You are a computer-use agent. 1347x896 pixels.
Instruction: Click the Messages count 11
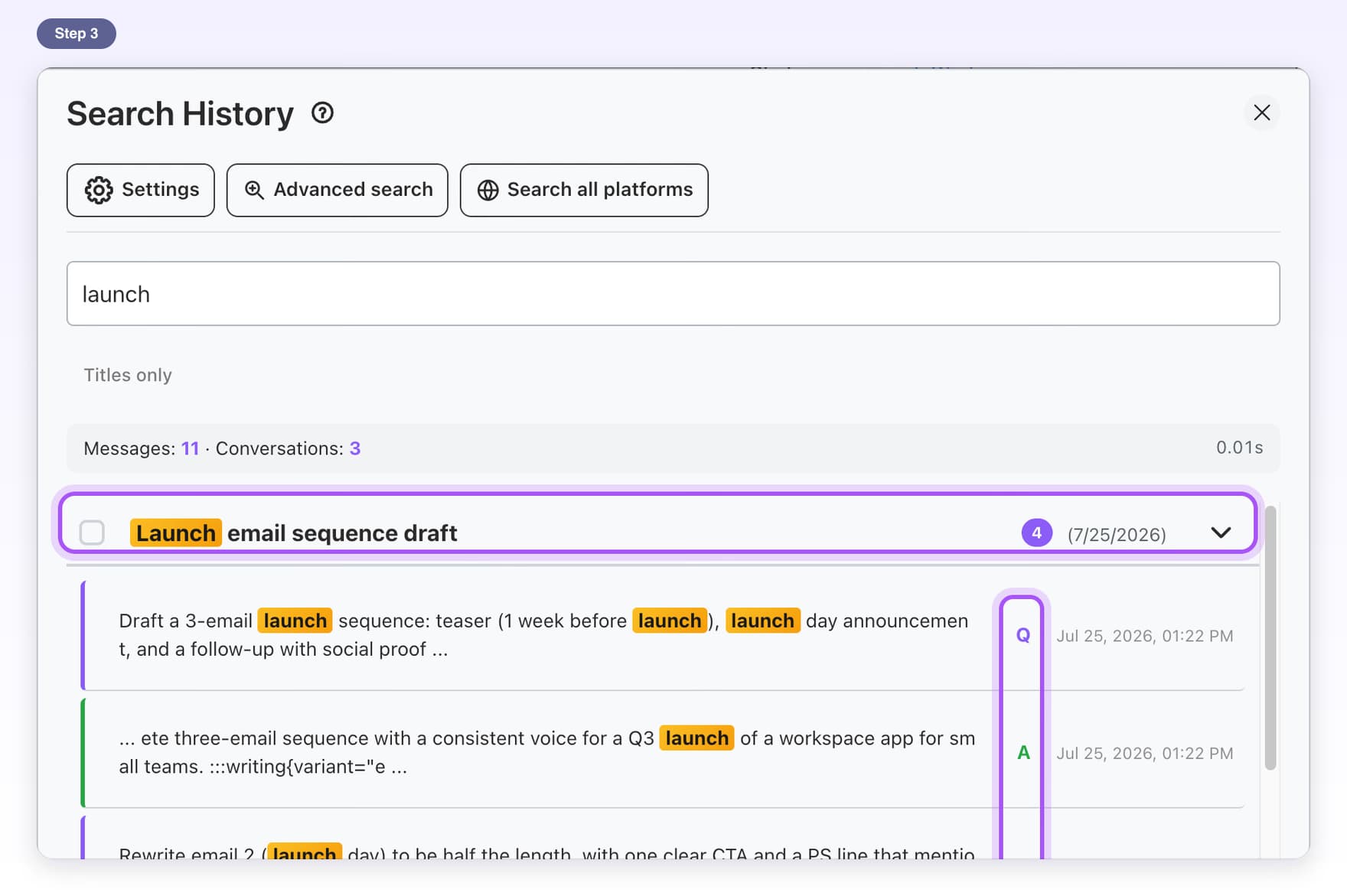coord(190,448)
